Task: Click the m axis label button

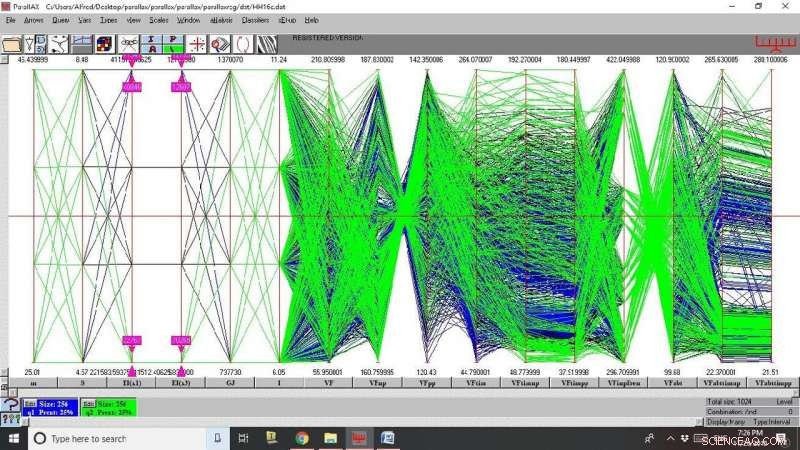Action: click(x=33, y=383)
